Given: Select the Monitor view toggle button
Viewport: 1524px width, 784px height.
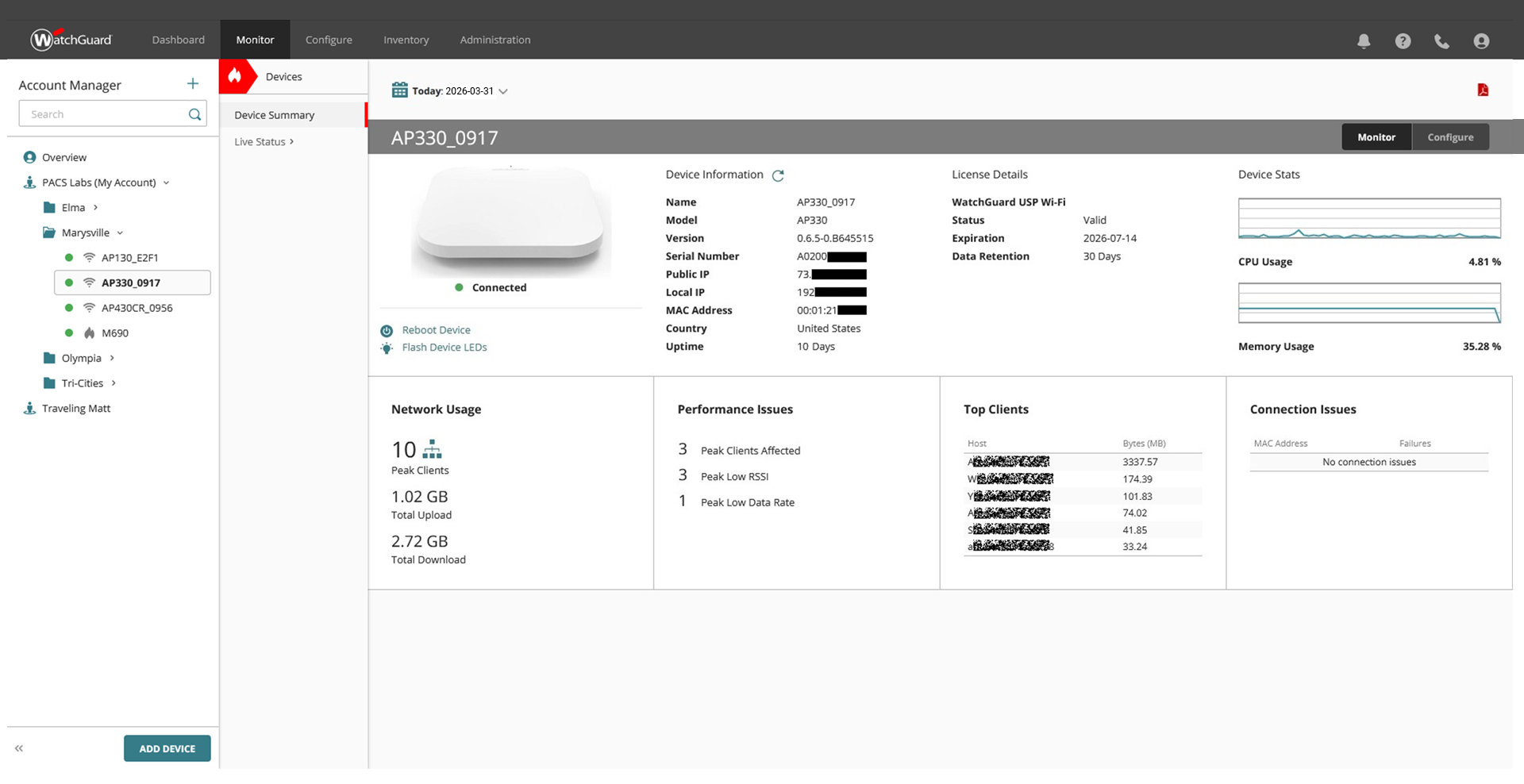Looking at the screenshot, I should [1376, 137].
